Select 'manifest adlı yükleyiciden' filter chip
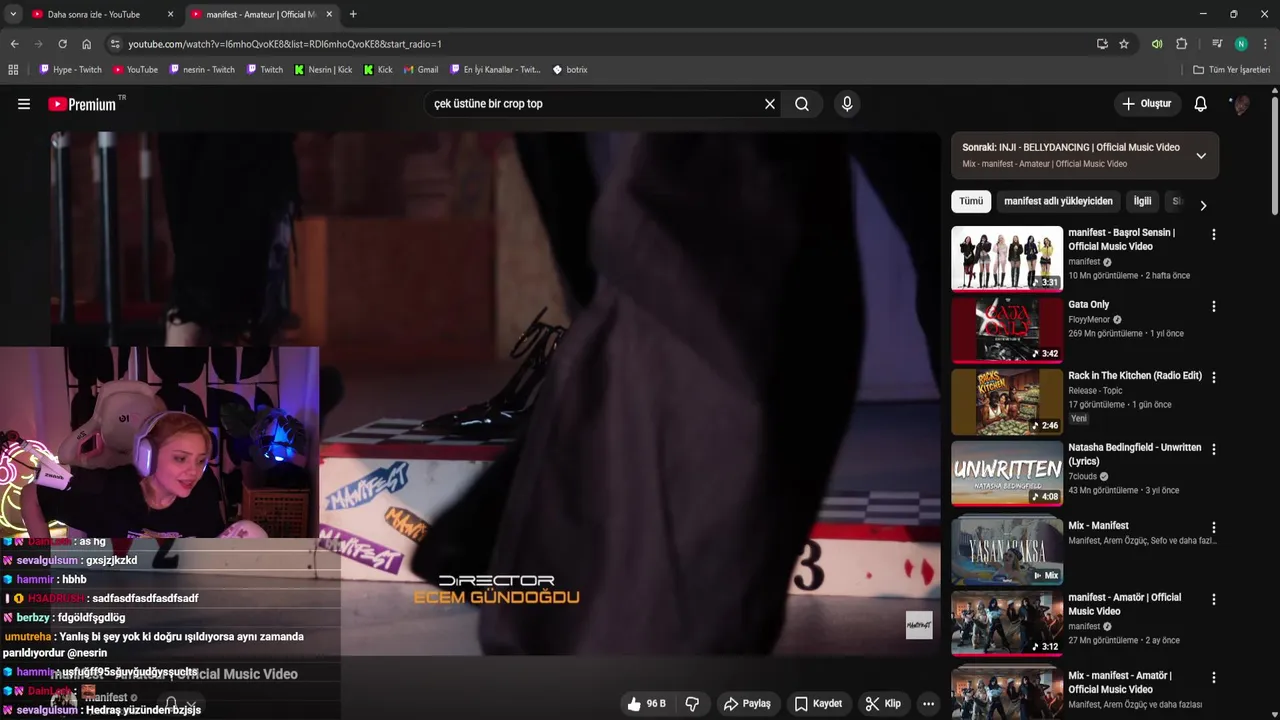Image resolution: width=1280 pixels, height=720 pixels. [1058, 201]
